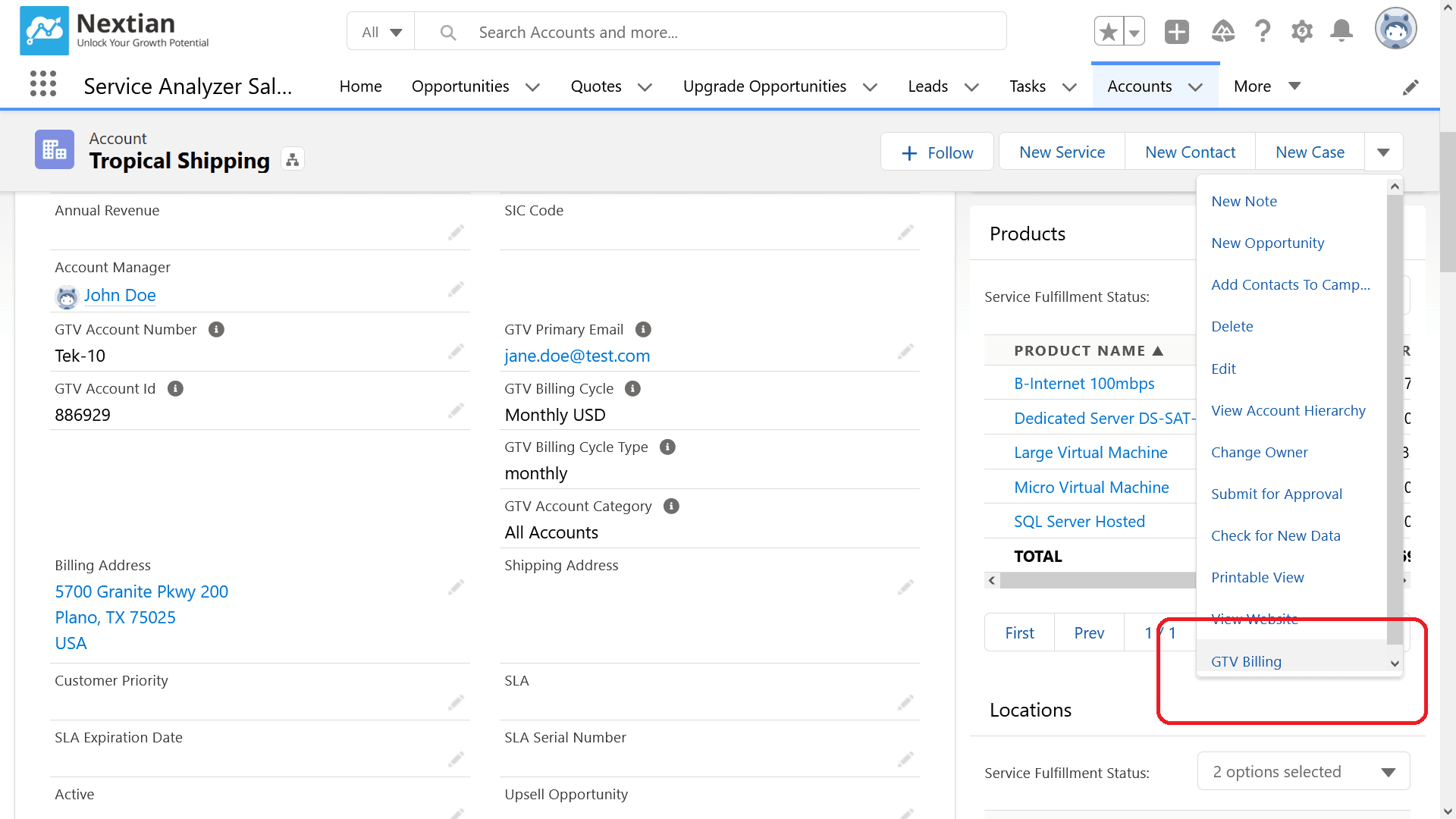Screen dimensions: 1456x819
Task: Show info for GTV Account Number
Action: [216, 329]
